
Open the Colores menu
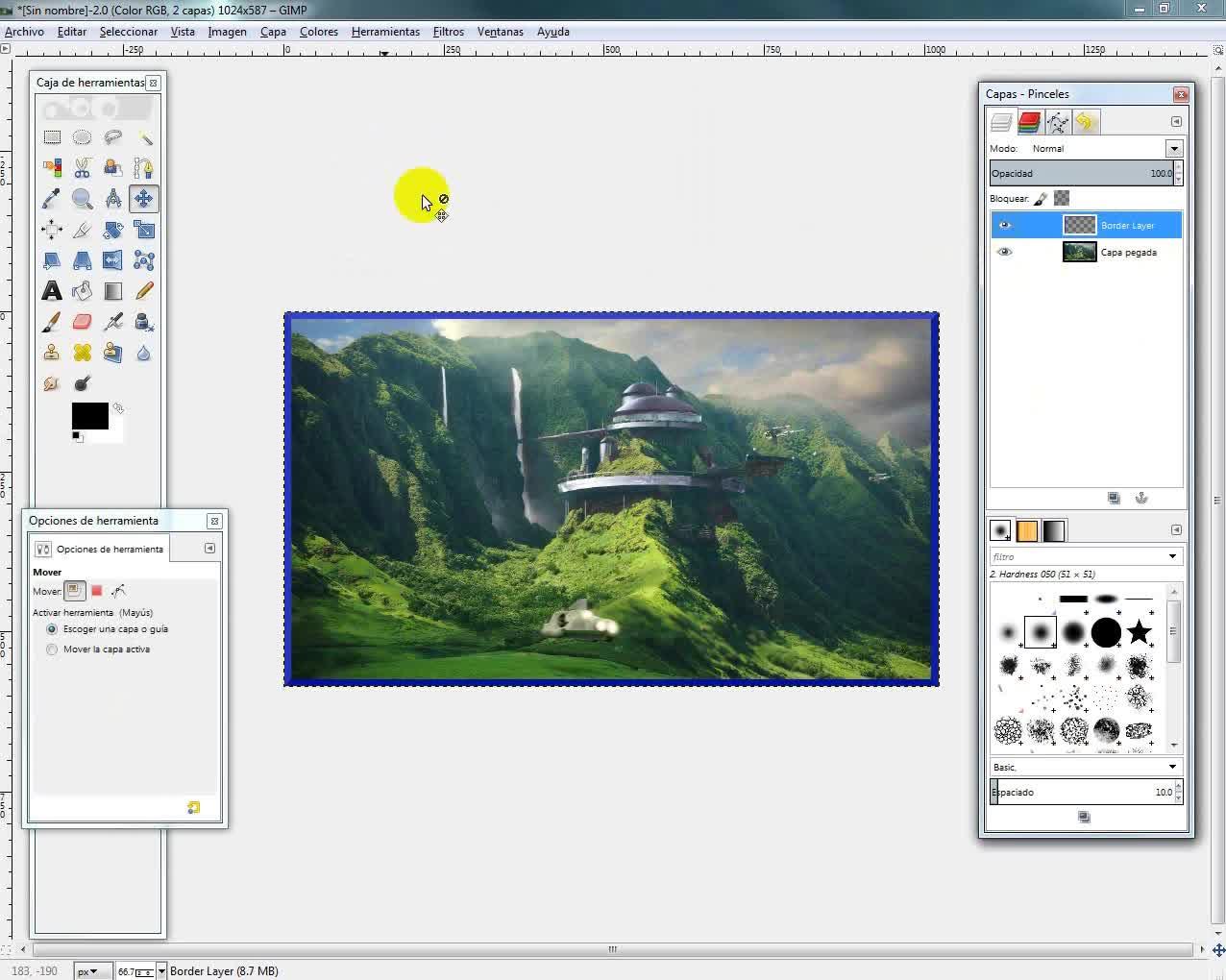[x=318, y=32]
